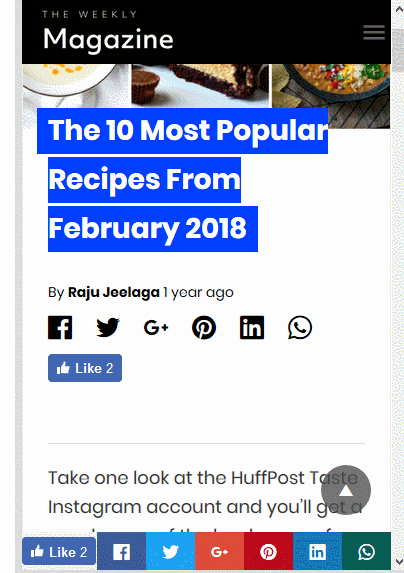The width and height of the screenshot is (404, 573).
Task: Share via black LinkedIn icon
Action: click(x=252, y=327)
